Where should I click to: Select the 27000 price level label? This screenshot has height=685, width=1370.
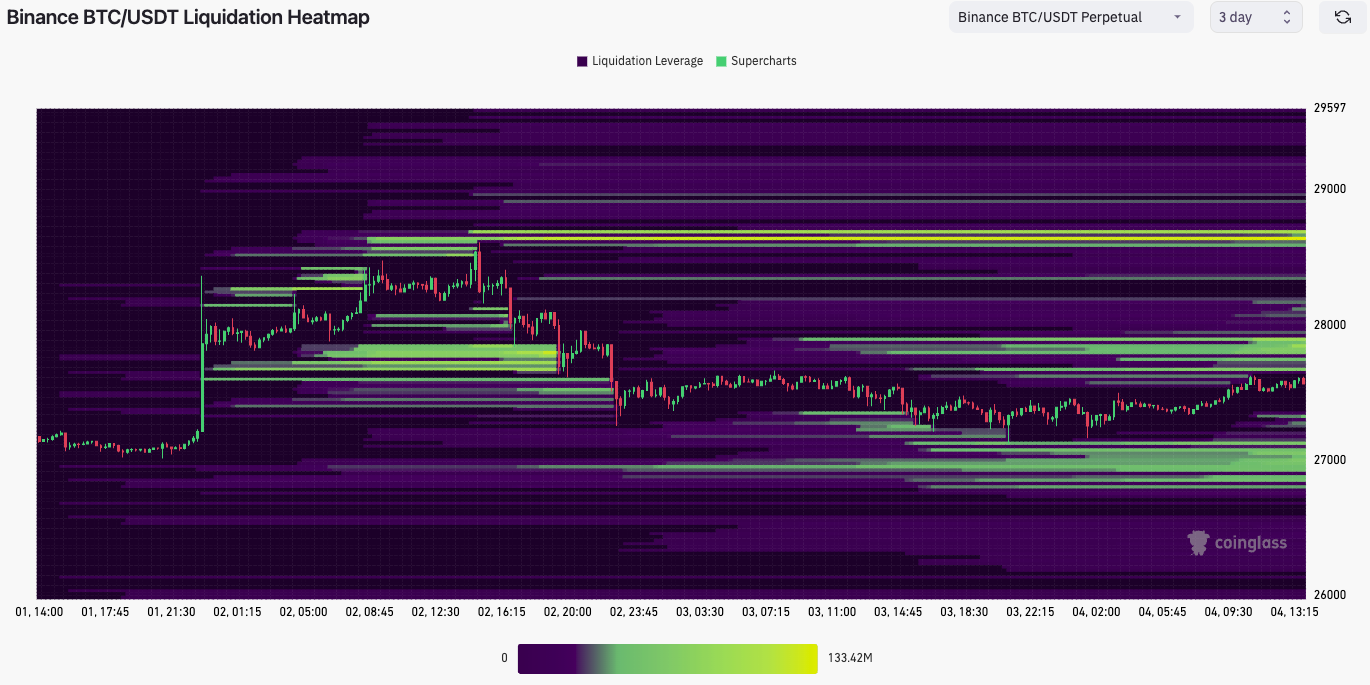click(1329, 460)
